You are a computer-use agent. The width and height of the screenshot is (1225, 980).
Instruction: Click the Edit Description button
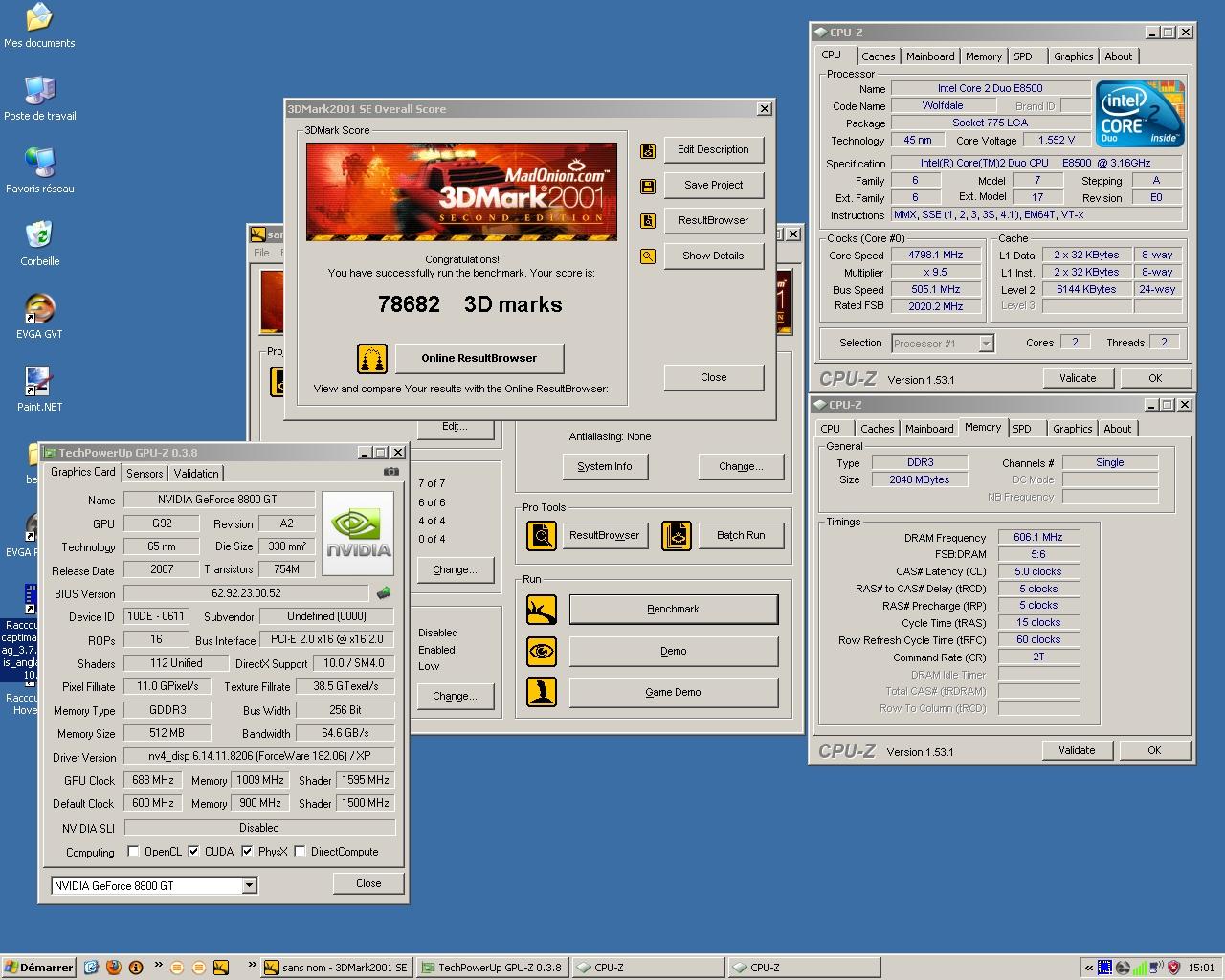point(713,150)
